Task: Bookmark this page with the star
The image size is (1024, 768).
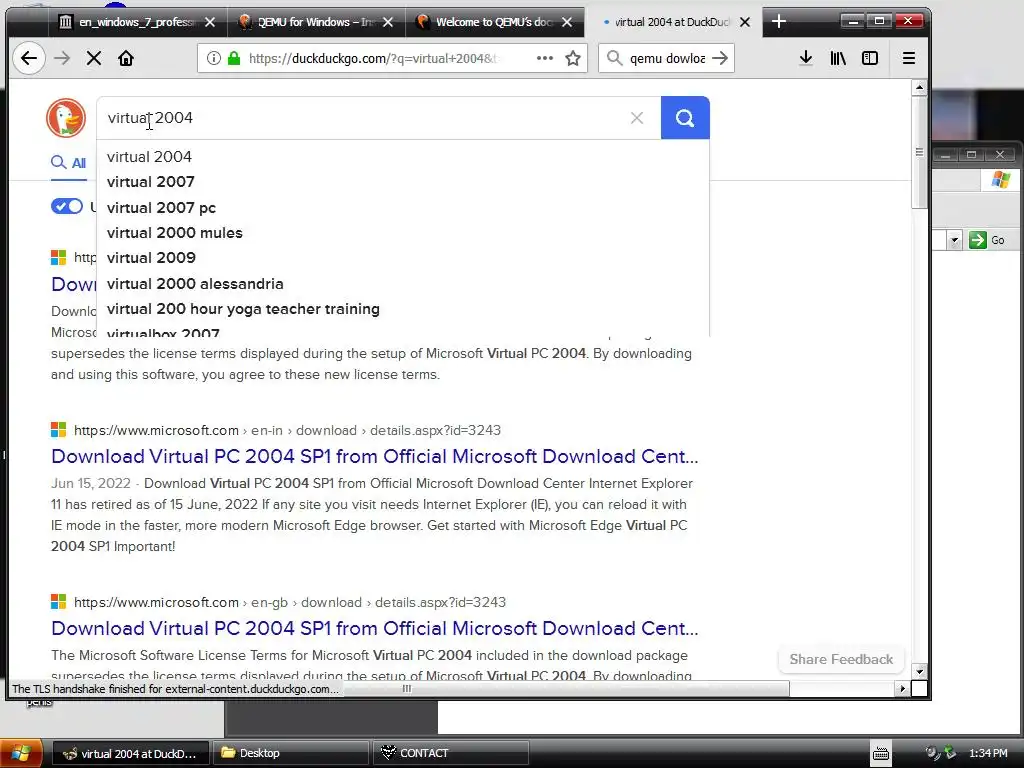Action: pyautogui.click(x=573, y=58)
